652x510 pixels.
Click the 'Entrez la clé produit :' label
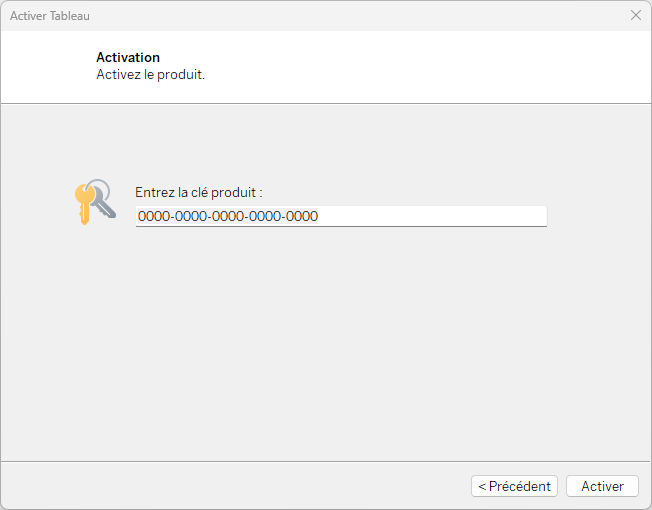pos(199,192)
